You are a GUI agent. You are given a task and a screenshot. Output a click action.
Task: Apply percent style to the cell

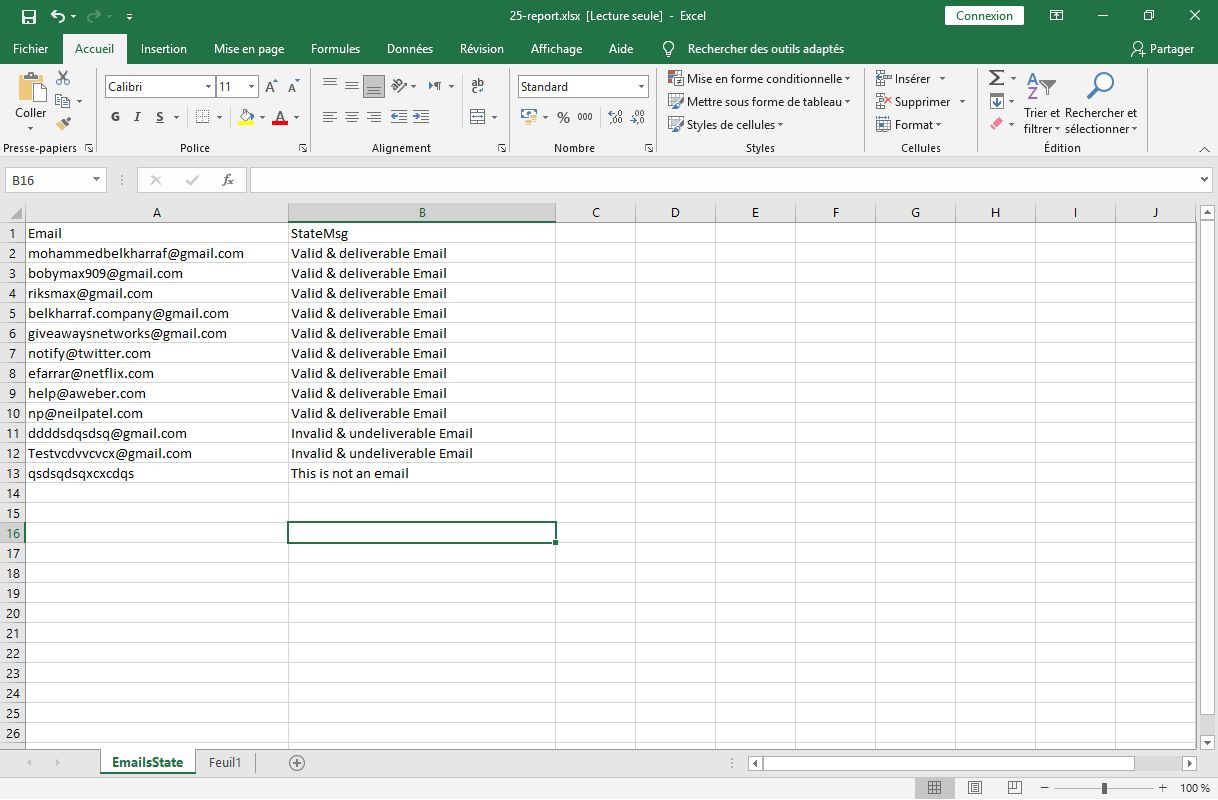(563, 117)
